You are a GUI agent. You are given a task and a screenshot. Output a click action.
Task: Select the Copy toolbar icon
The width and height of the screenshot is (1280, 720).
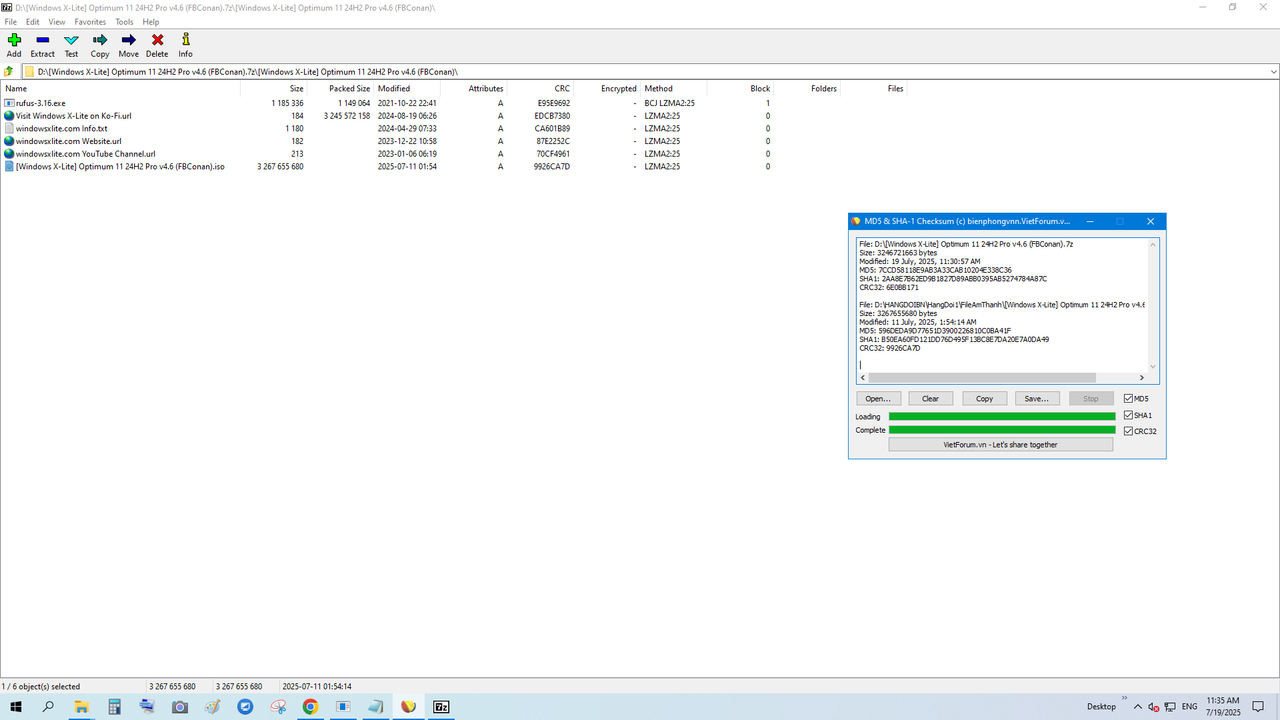[99, 45]
